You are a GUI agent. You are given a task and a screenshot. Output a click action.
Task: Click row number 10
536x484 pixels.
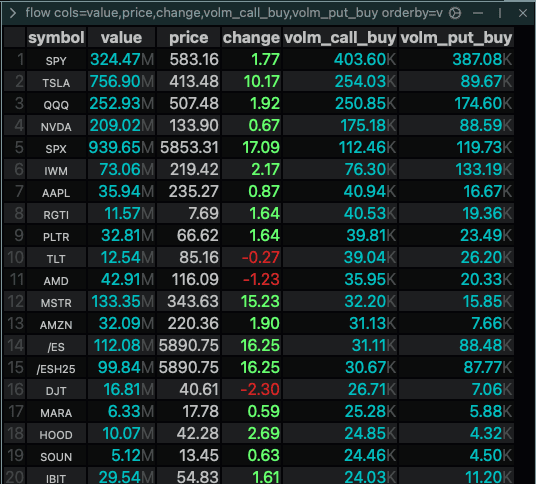coord(15,258)
